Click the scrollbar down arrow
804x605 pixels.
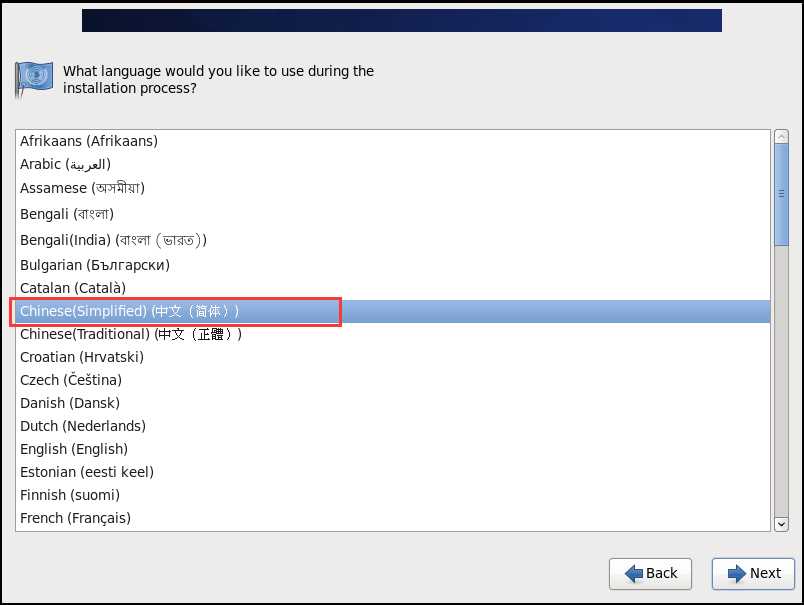(x=781, y=524)
